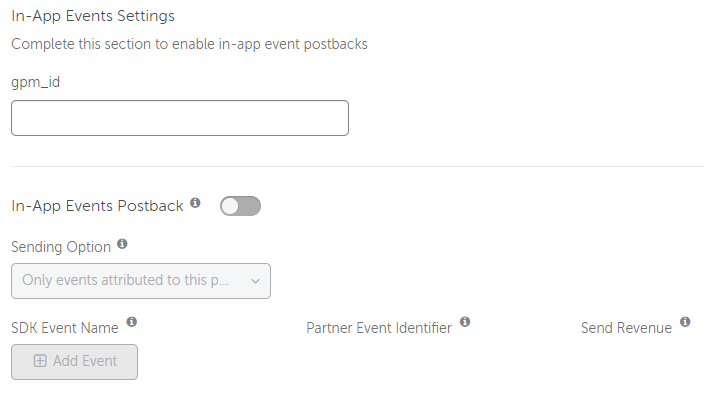Viewport: 704px width, 396px height.
Task: Click SDK Event Name info icon
Action: [x=132, y=322]
